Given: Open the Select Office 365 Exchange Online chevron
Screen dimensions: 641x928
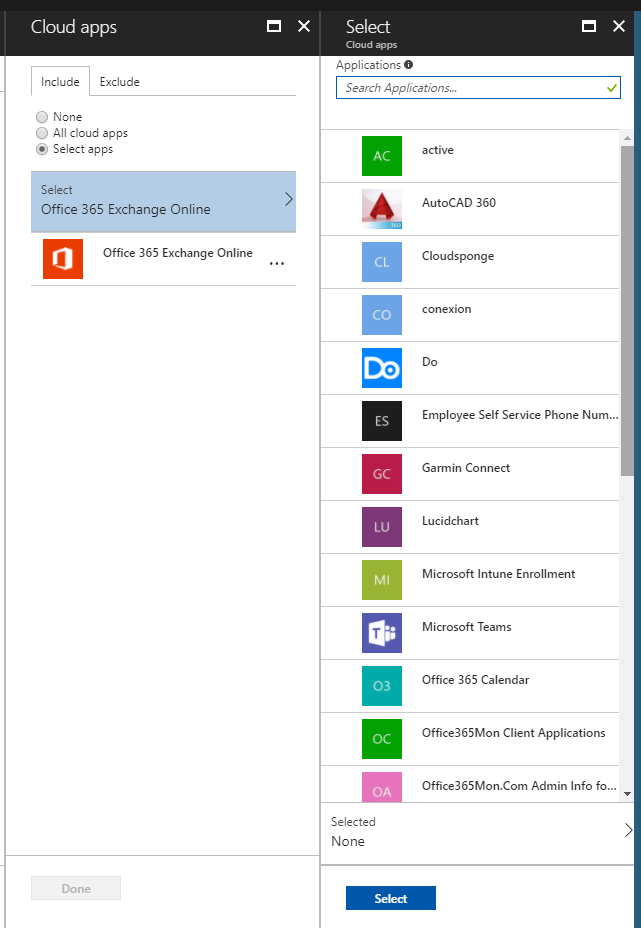Looking at the screenshot, I should pos(288,200).
